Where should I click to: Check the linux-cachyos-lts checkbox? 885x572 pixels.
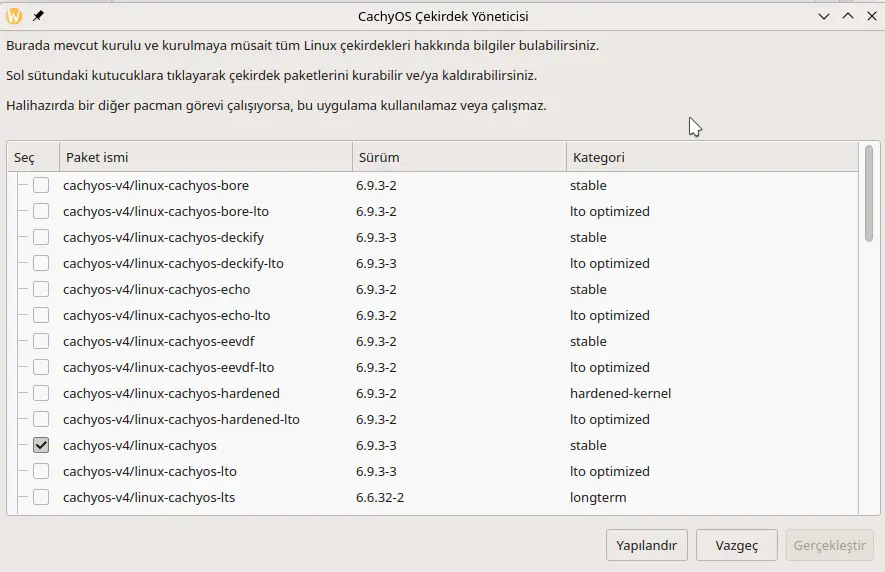[41, 497]
